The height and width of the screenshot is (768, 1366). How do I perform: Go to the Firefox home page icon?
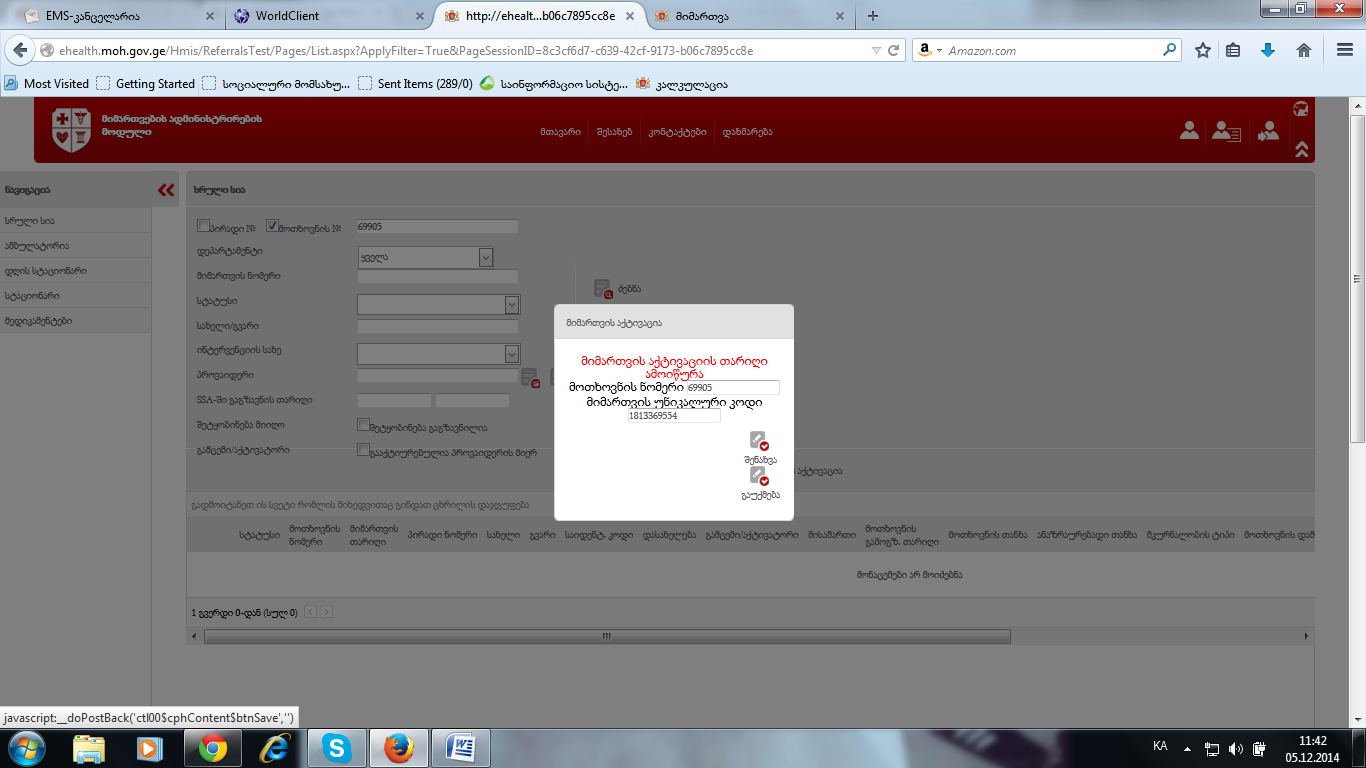pos(1304,50)
